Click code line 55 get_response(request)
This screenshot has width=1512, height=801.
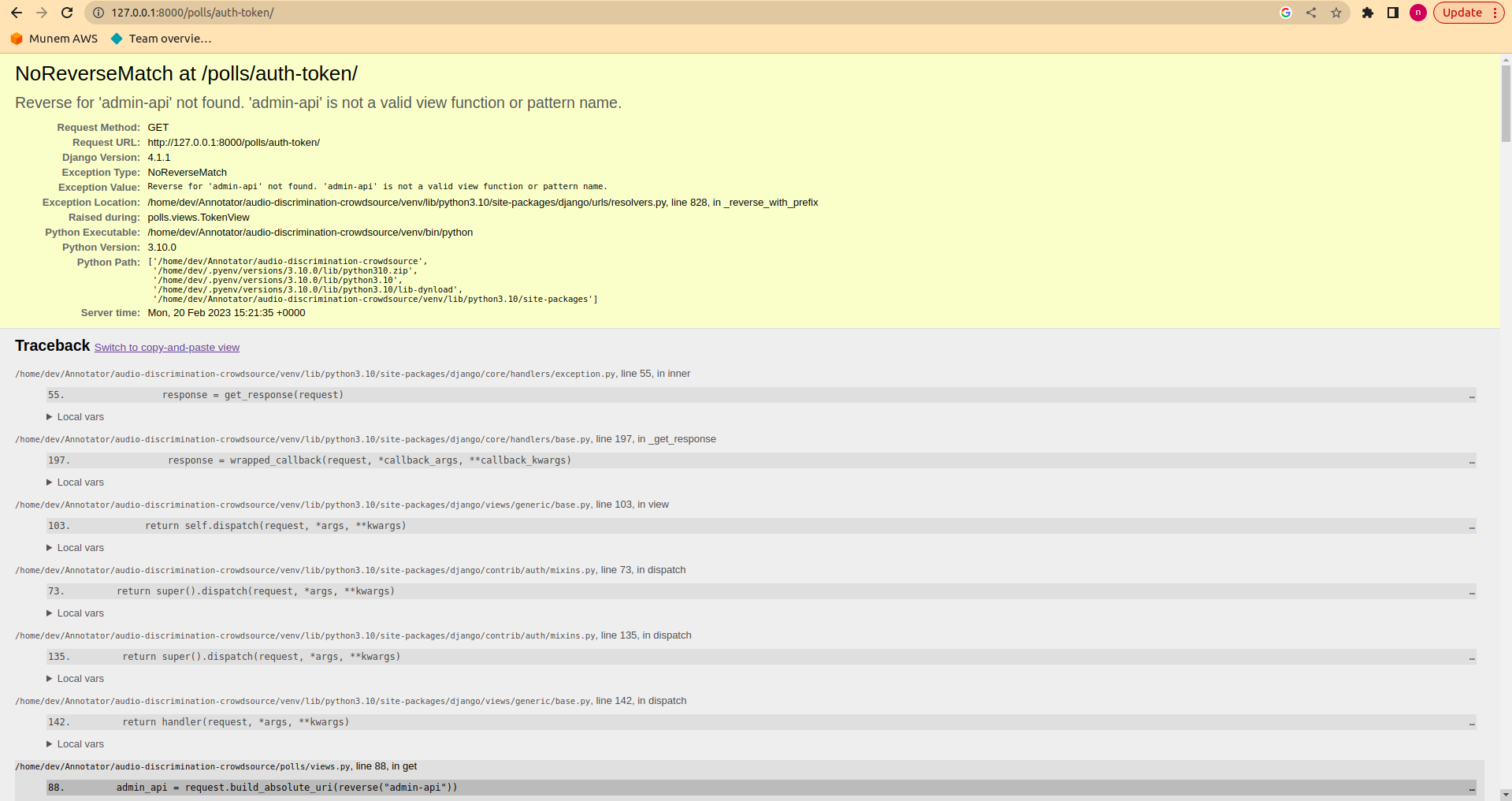click(x=761, y=395)
